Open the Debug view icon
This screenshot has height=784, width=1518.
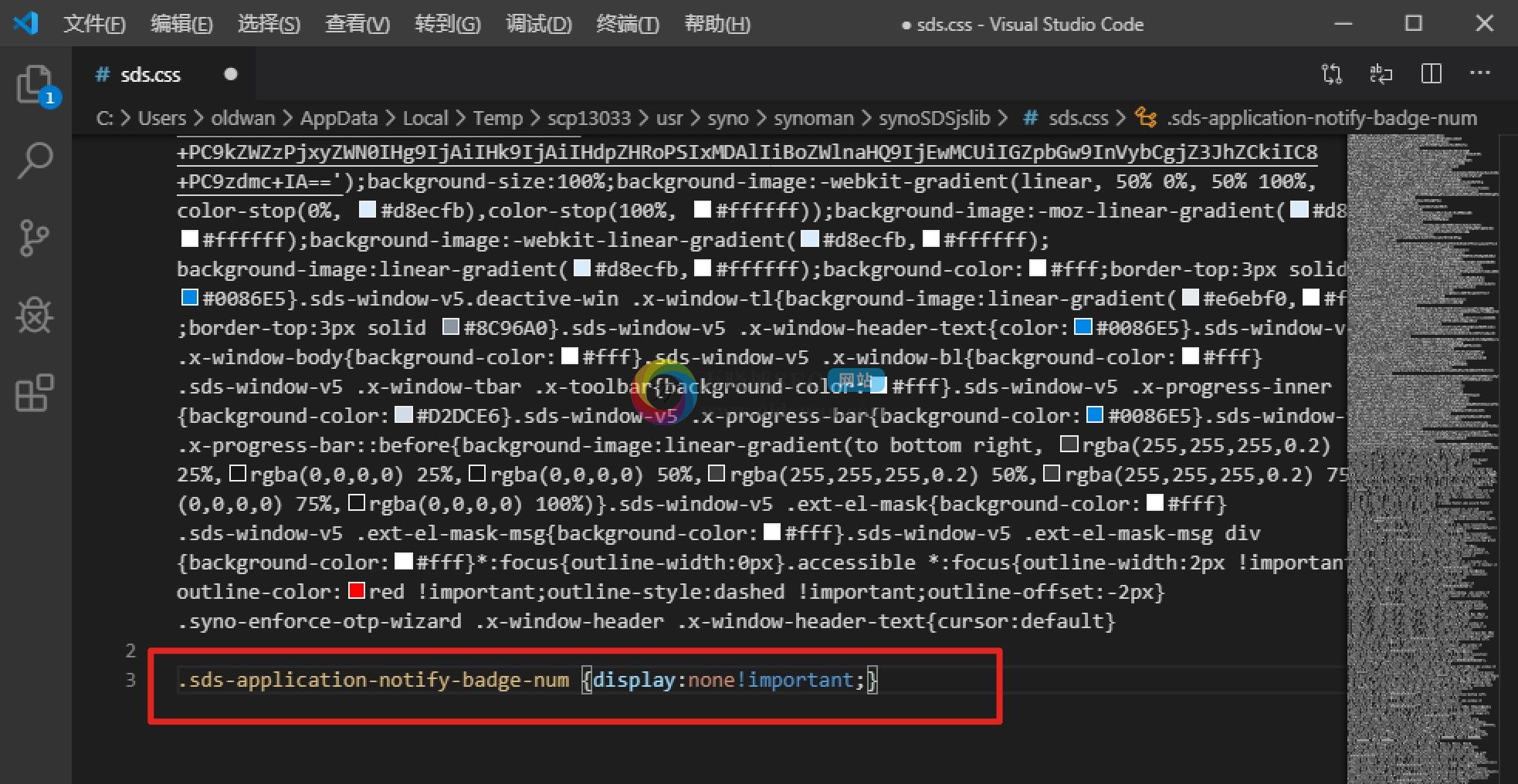(34, 315)
